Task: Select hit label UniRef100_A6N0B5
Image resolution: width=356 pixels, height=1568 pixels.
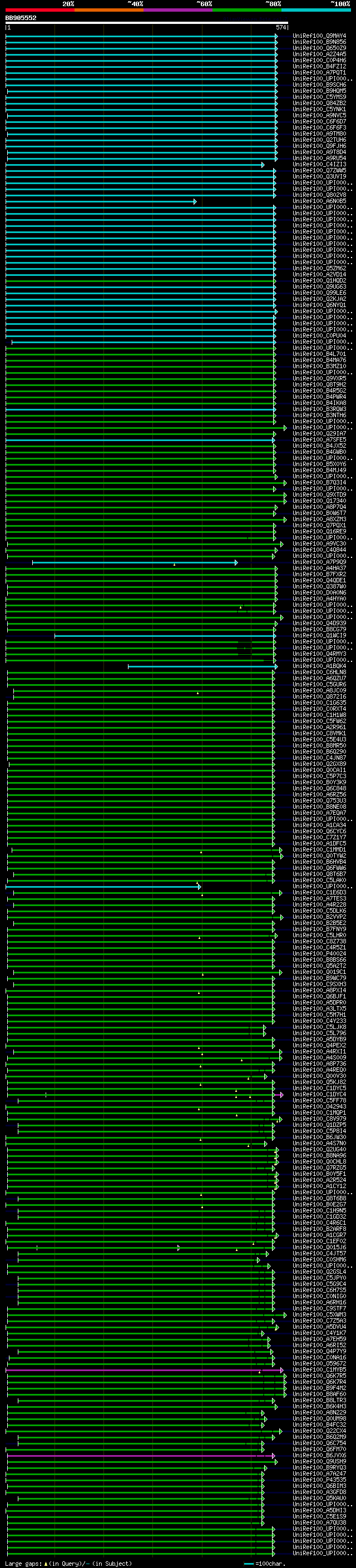Action: click(319, 201)
